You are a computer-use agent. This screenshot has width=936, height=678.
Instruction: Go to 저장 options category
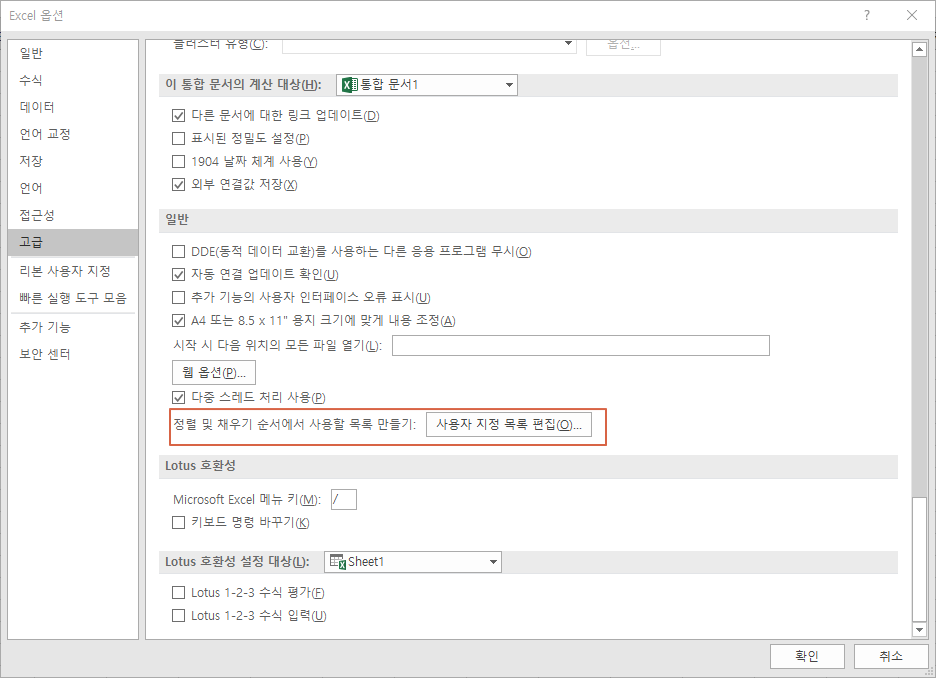(73, 161)
